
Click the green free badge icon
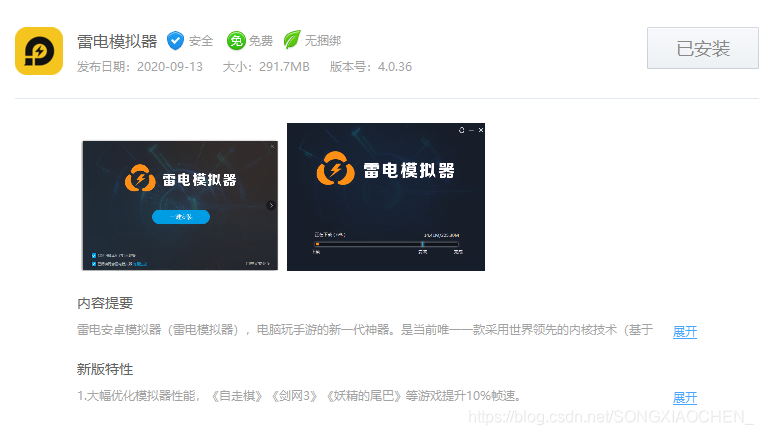[236, 41]
